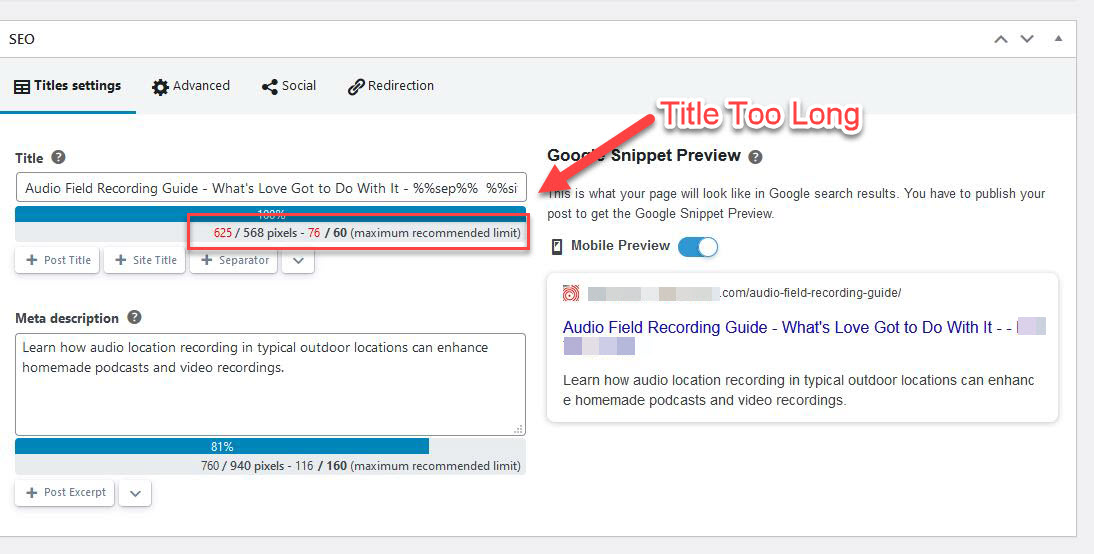1094x554 pixels.
Task: Click the mobile phone icon beside Mobile Preview
Action: pyautogui.click(x=557, y=246)
